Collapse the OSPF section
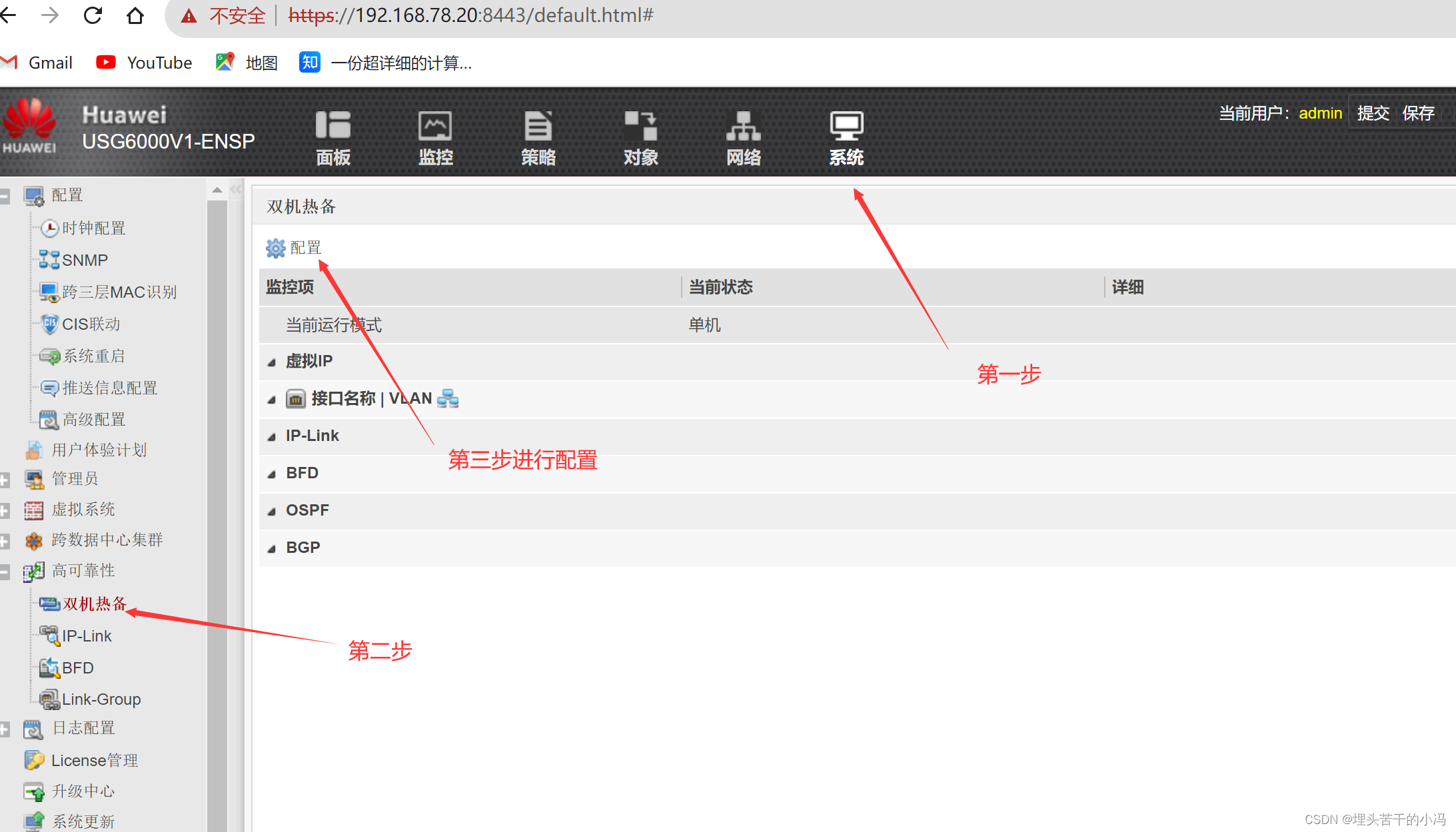The height and width of the screenshot is (832, 1456). tap(272, 511)
